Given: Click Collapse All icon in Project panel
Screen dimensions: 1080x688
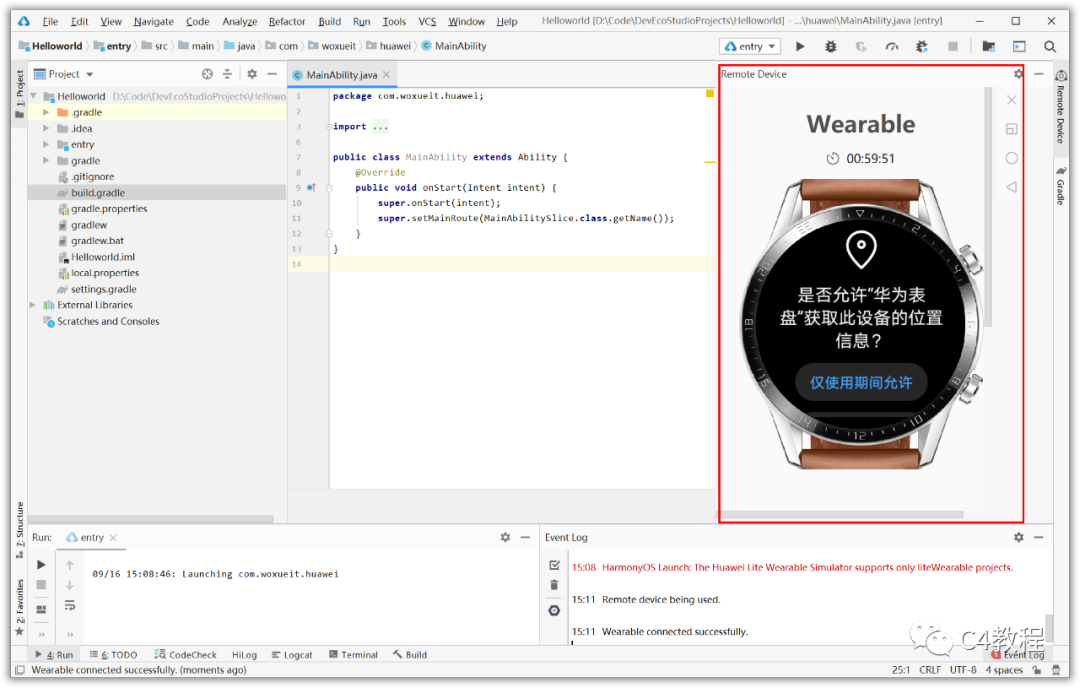Looking at the screenshot, I should point(227,74).
